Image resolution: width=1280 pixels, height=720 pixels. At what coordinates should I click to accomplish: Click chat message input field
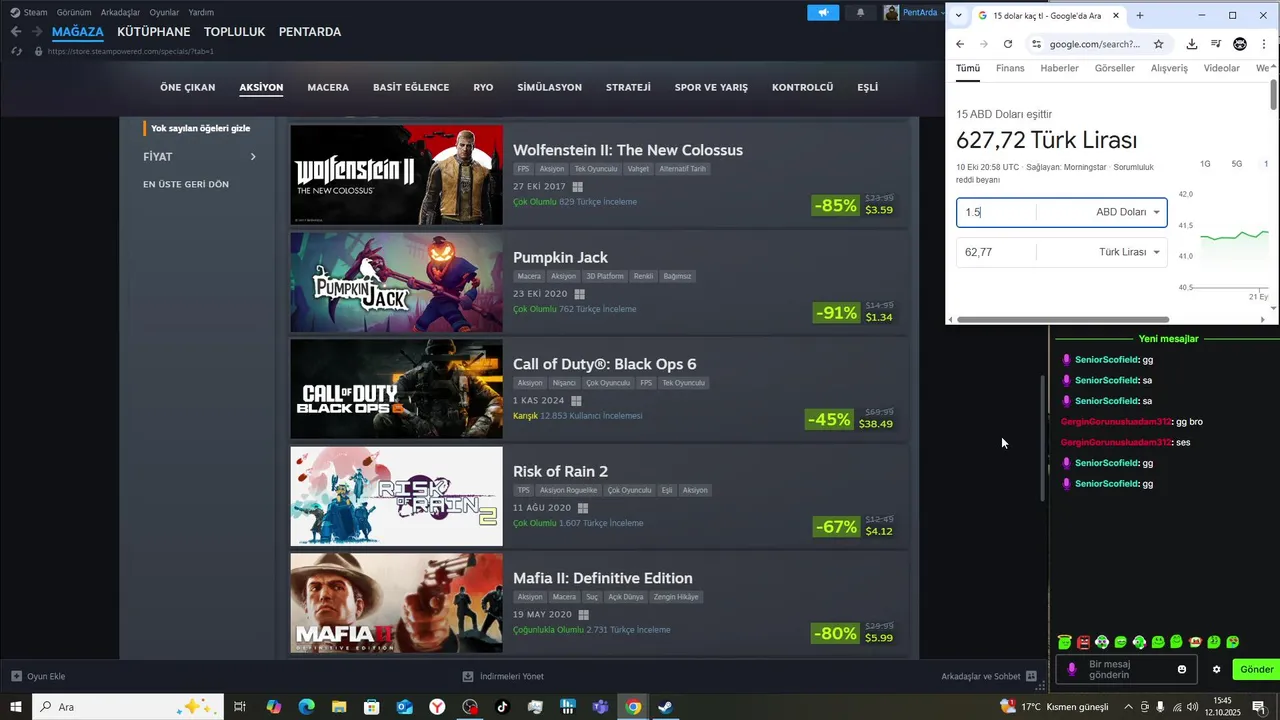tap(1127, 670)
